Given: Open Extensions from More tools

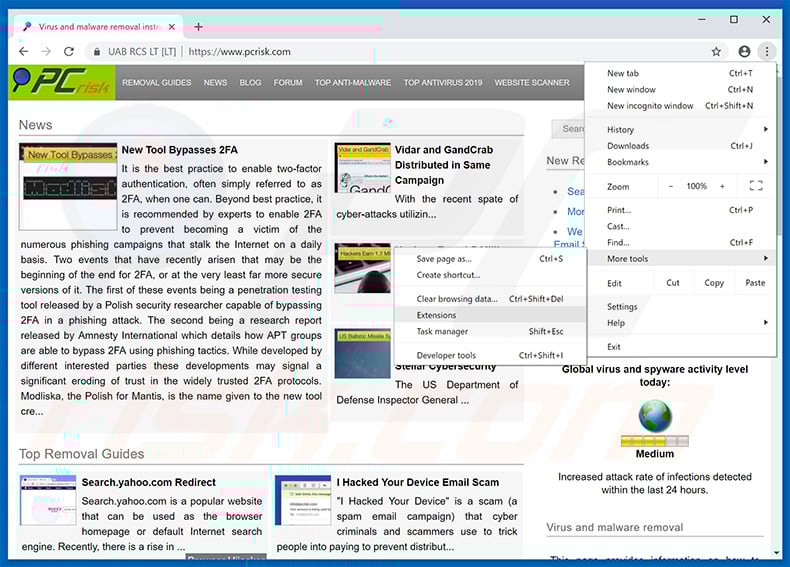Looking at the screenshot, I should point(490,315).
